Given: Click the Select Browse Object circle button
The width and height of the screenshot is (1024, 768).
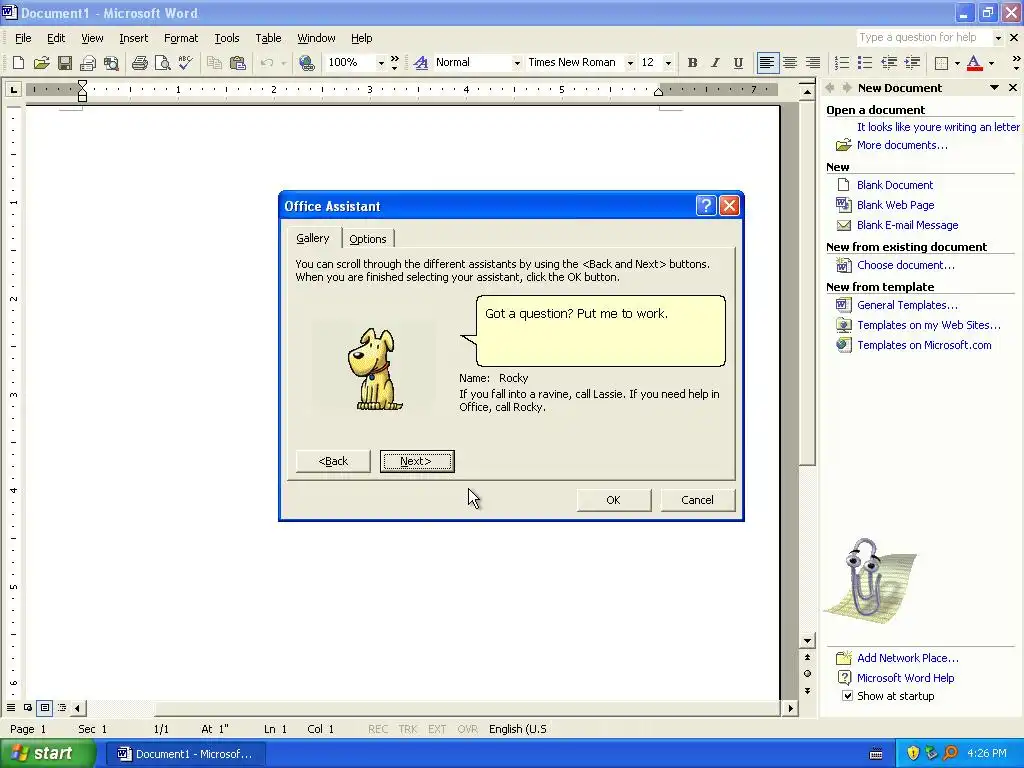Looking at the screenshot, I should coord(808,673).
